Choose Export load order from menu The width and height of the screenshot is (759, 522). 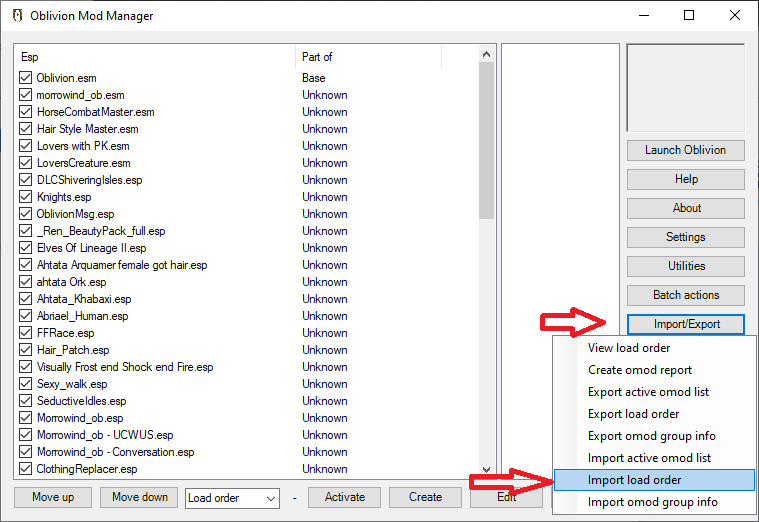click(x=633, y=414)
